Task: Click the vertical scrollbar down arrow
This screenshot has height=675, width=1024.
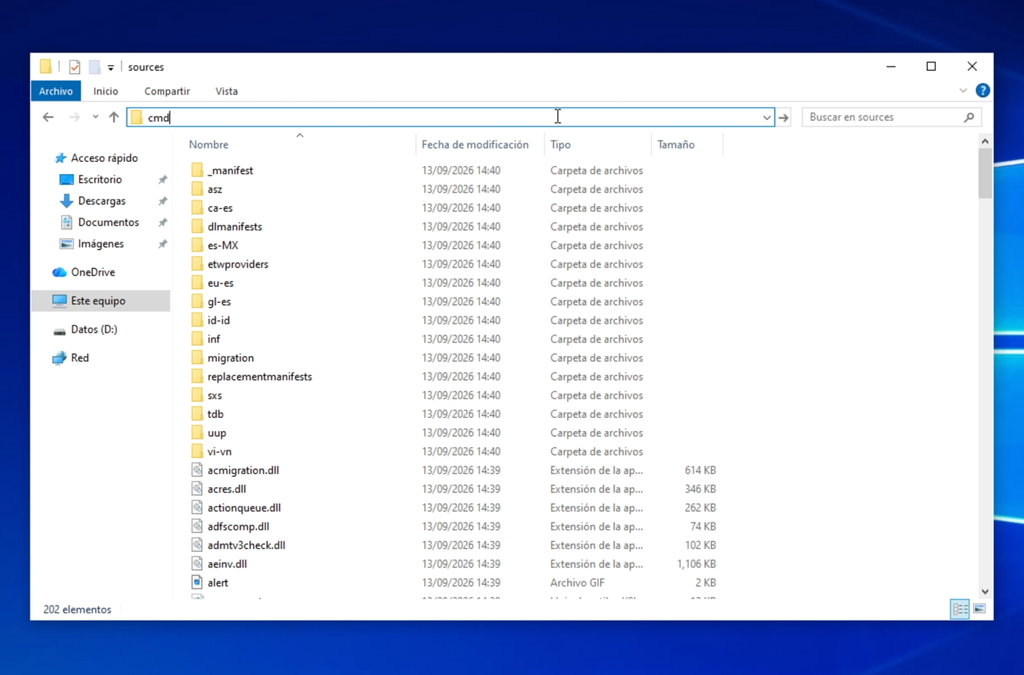Action: click(985, 591)
